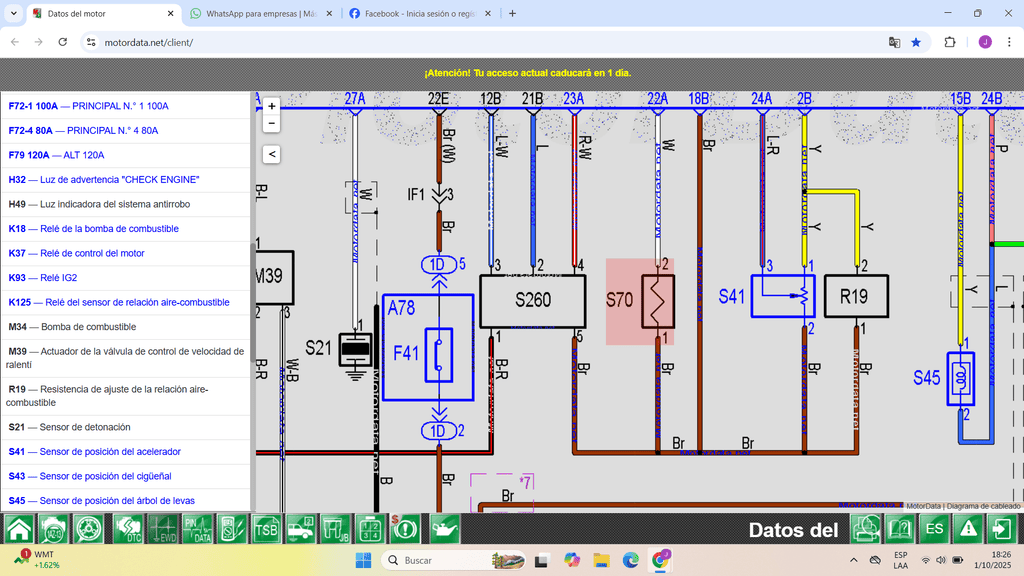1024x576 pixels.
Task: Expand hidden icons in the system tray
Action: point(853,560)
